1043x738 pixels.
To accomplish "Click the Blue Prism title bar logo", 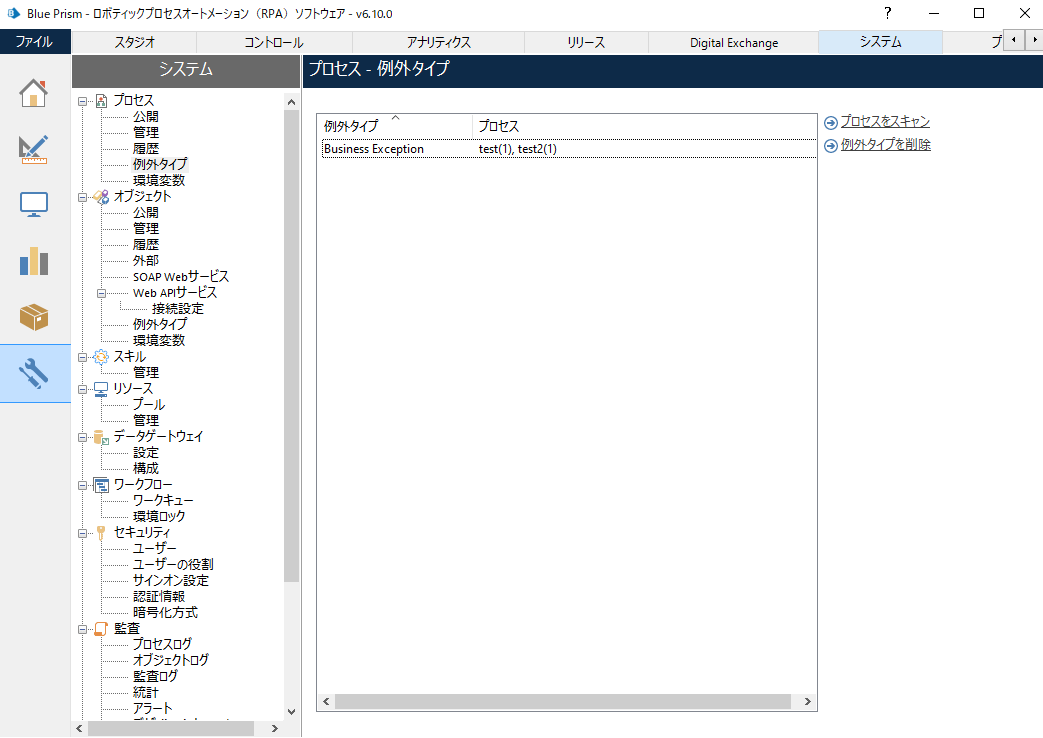I will (13, 13).
